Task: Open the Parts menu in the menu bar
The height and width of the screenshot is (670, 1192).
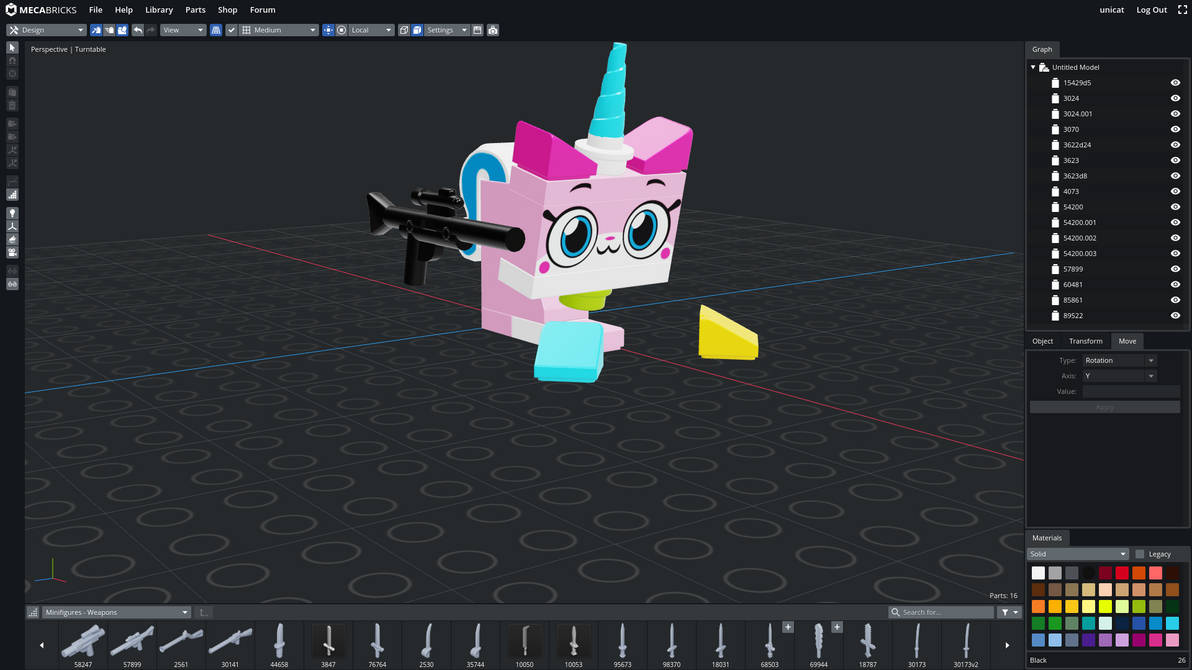Action: 194,9
